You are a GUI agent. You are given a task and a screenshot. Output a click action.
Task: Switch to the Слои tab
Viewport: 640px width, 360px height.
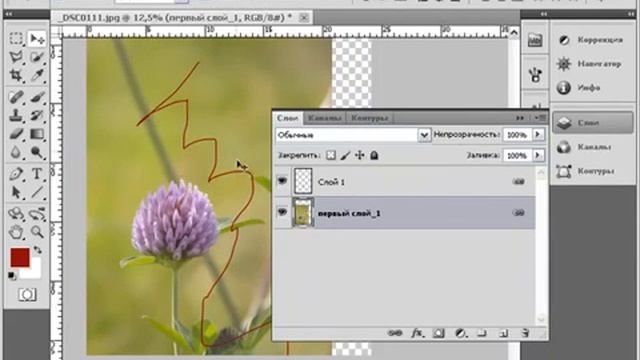[x=287, y=118]
